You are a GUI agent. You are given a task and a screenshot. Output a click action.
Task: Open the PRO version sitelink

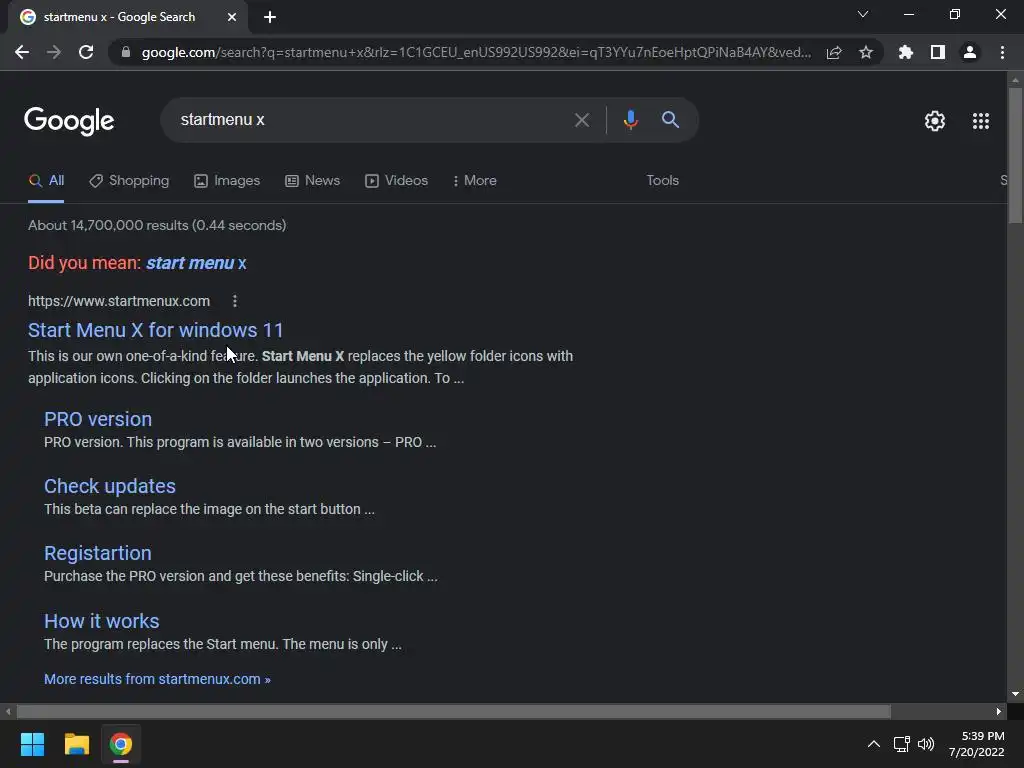point(98,419)
